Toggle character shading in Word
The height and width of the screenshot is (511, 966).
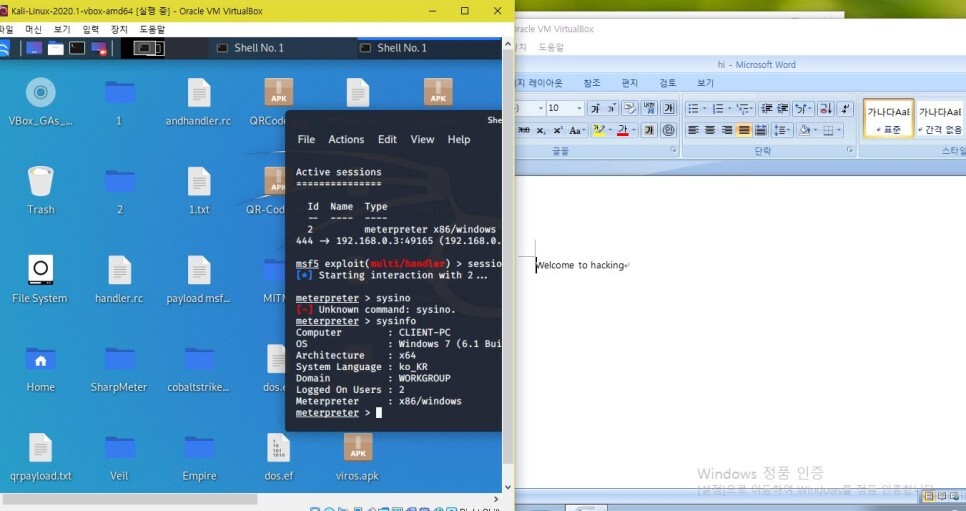click(649, 130)
